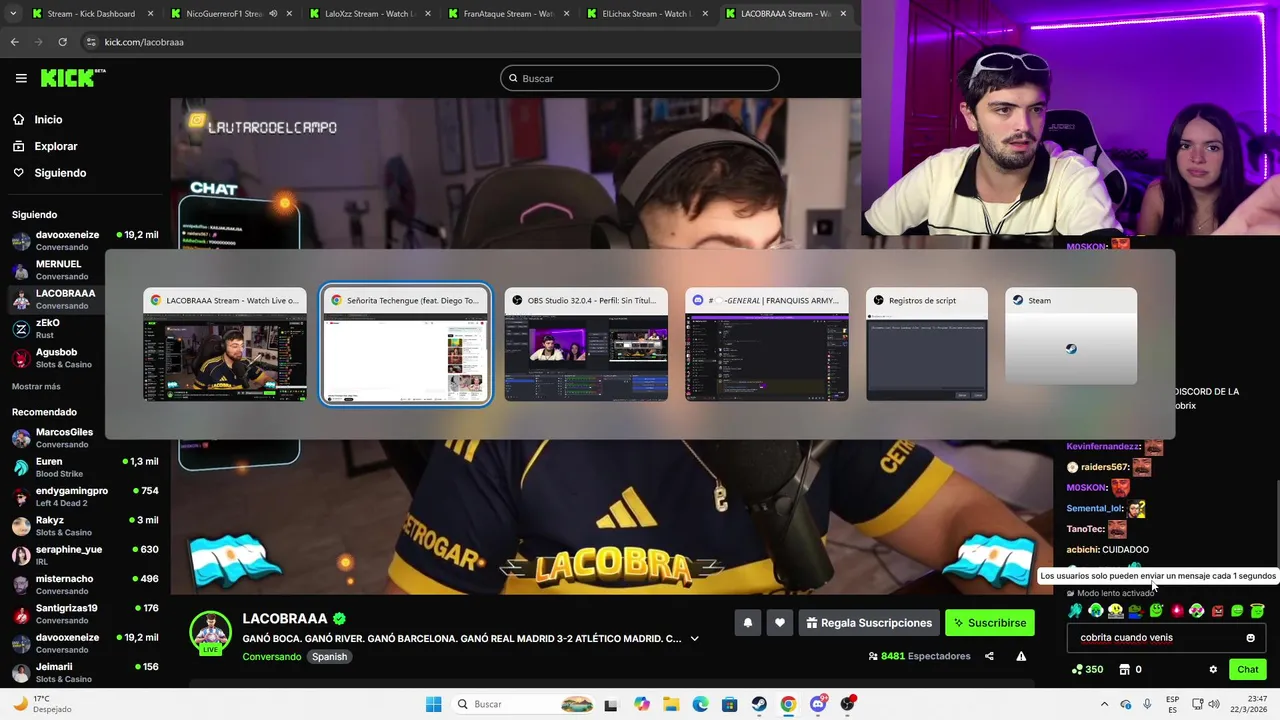Open the Kick hamburger menu
The height and width of the screenshot is (720, 1280).
pos(21,78)
